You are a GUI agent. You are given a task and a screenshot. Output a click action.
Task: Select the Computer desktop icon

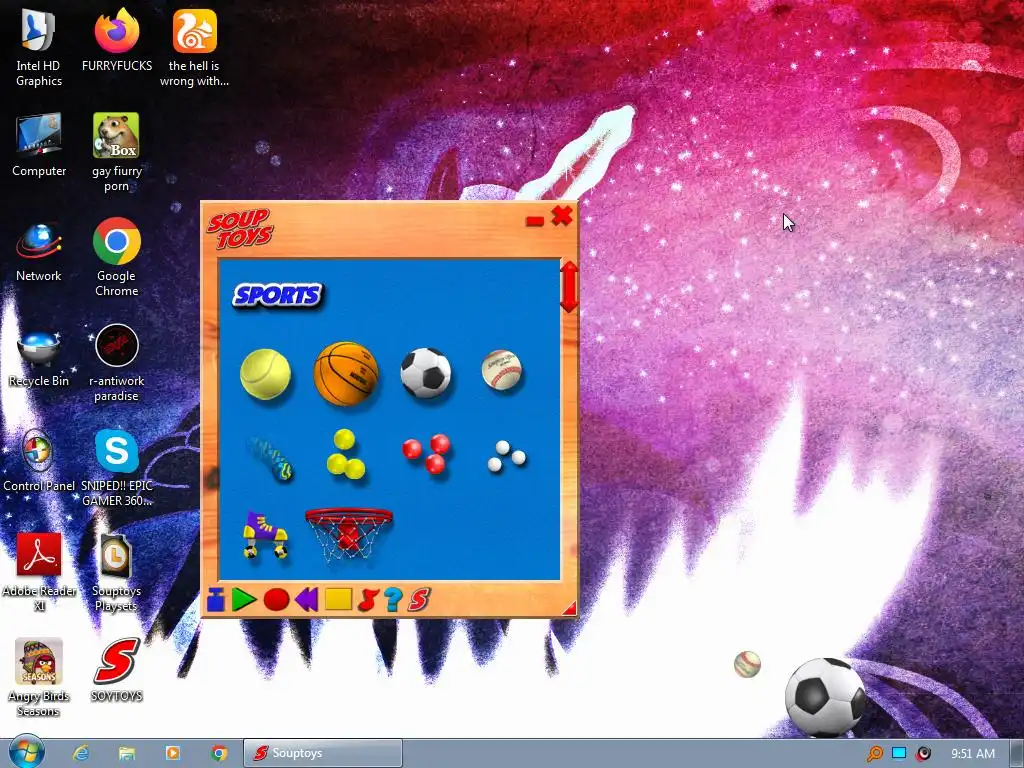[x=39, y=145]
